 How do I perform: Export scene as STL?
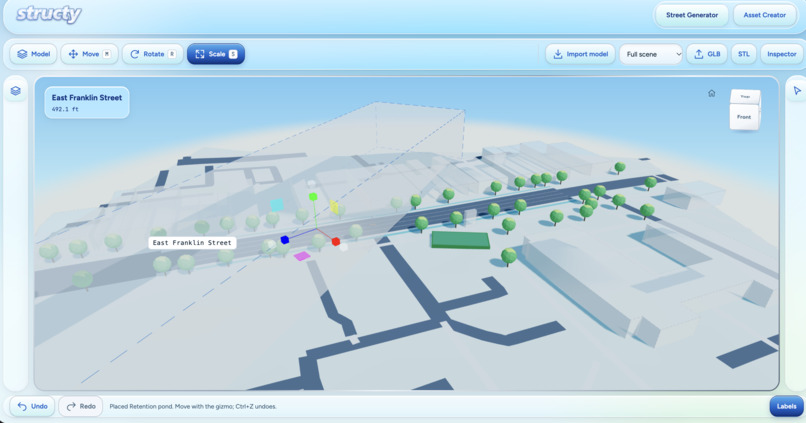(x=743, y=54)
